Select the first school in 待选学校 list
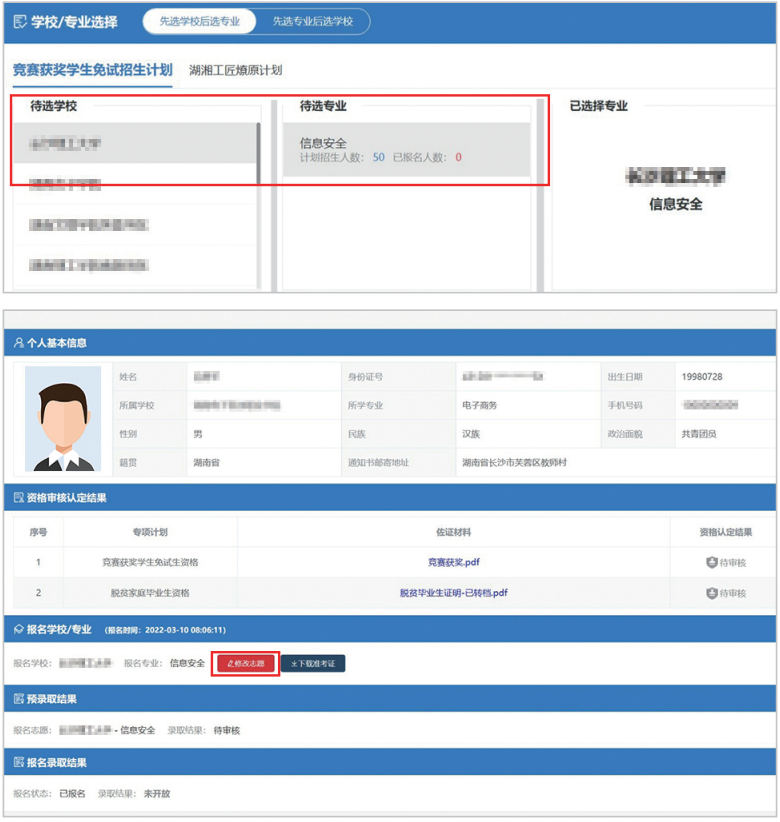 pyautogui.click(x=133, y=144)
